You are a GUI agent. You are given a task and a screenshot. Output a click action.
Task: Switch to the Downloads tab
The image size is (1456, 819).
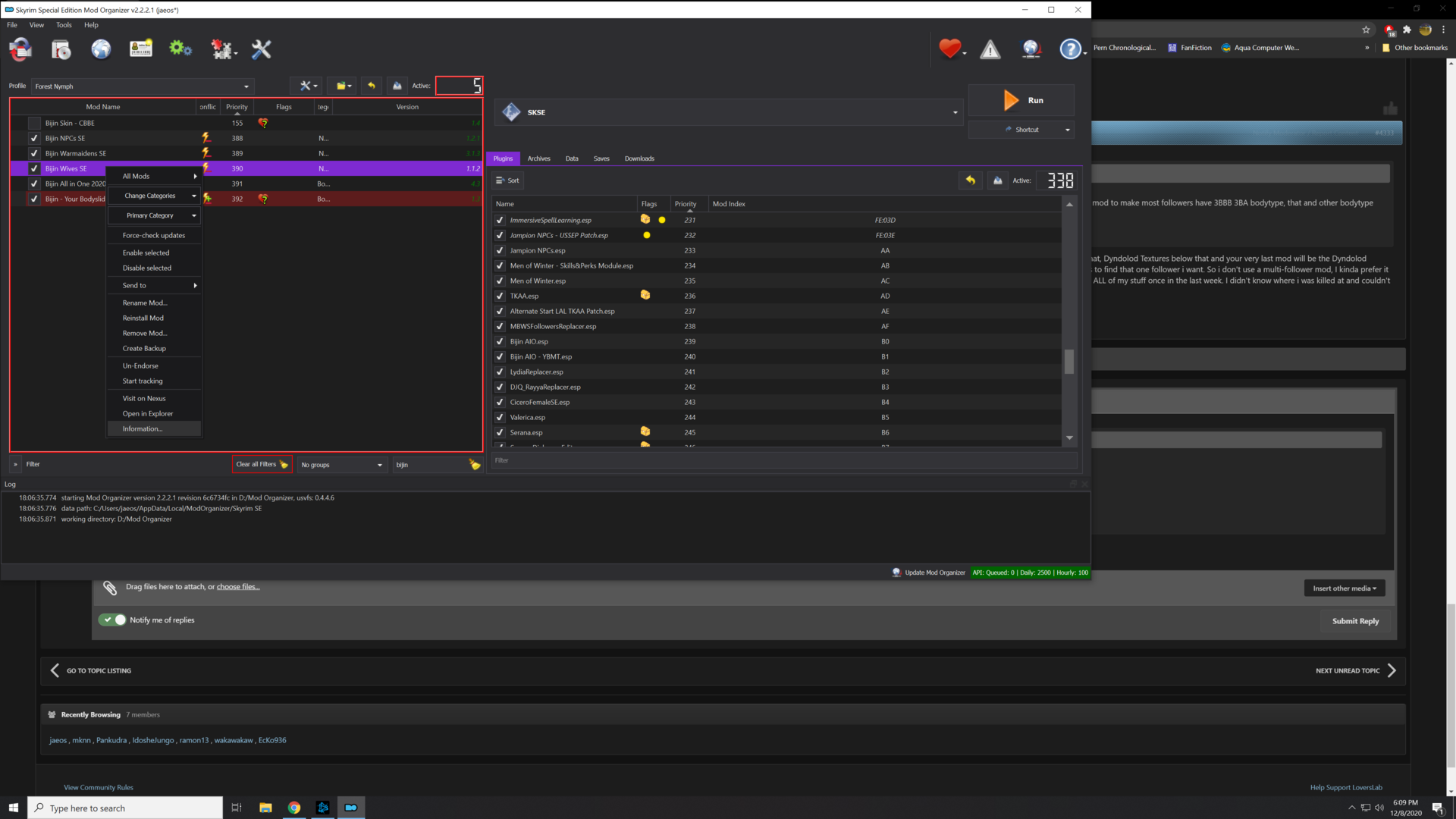click(639, 158)
